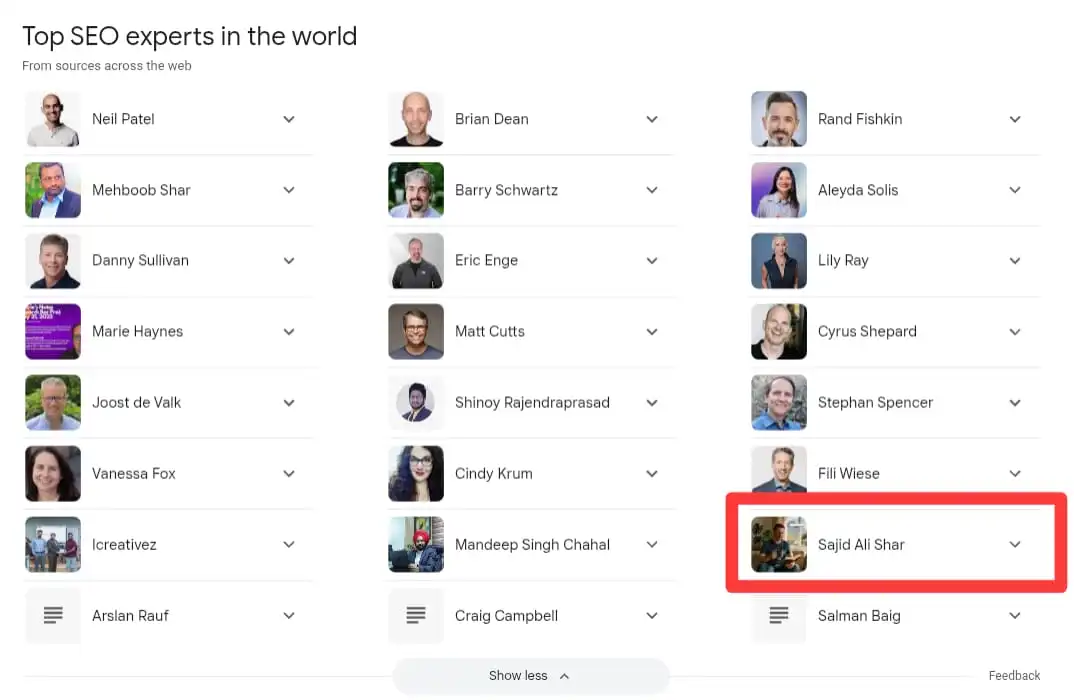Open the Matt Cutts dropdown arrow
The width and height of the screenshot is (1074, 700).
[x=652, y=332]
